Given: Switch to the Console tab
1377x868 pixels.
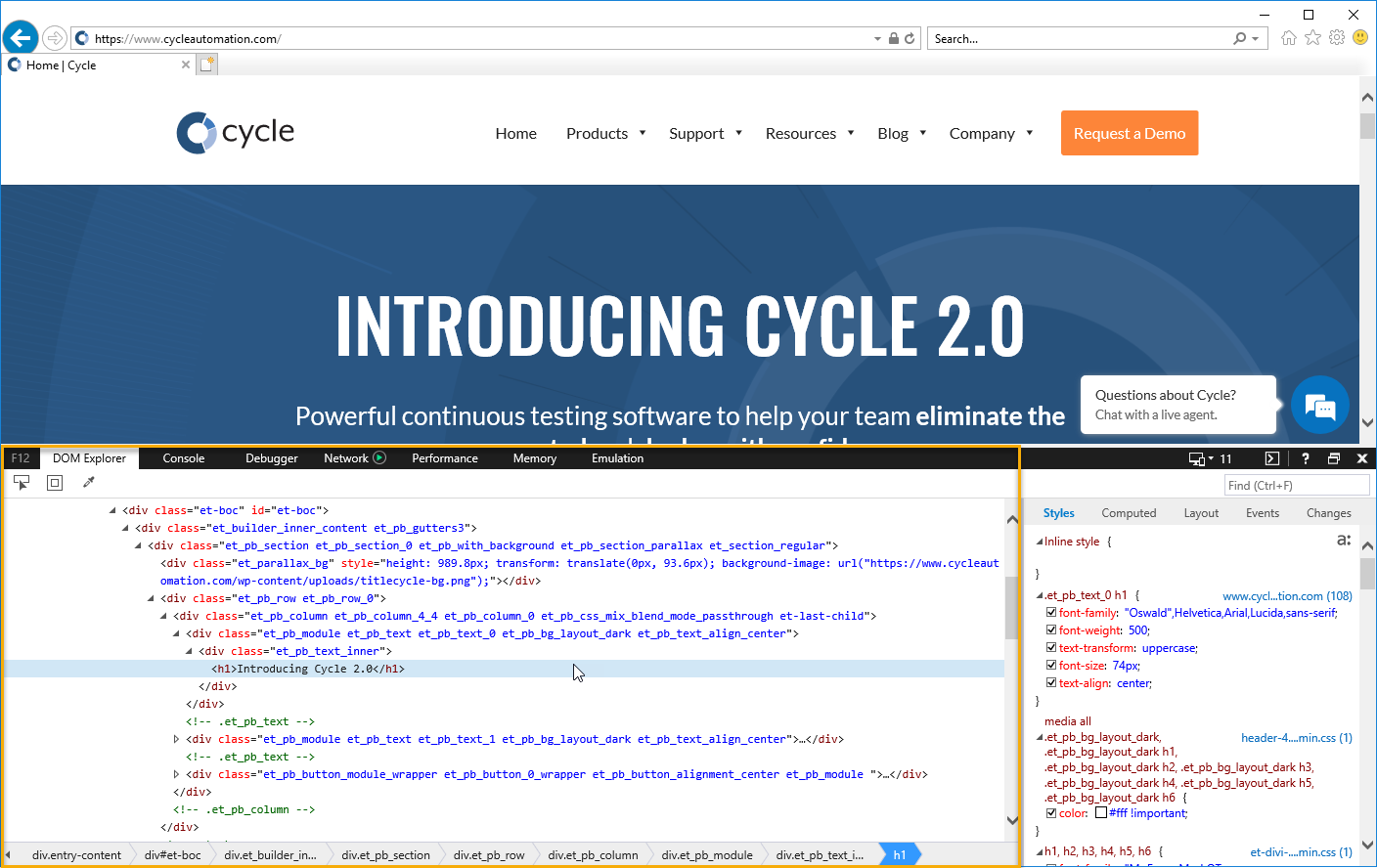Looking at the screenshot, I should click(x=184, y=458).
